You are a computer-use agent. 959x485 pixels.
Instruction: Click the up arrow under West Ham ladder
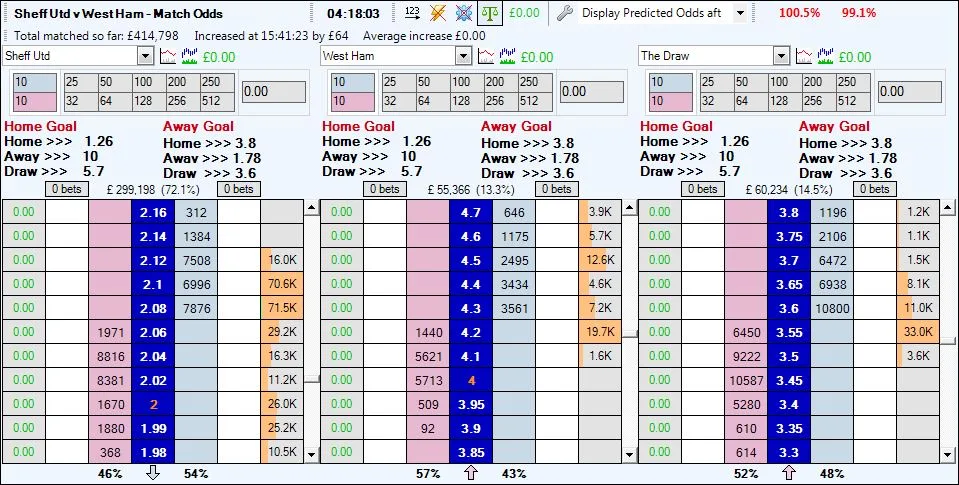[x=471, y=473]
